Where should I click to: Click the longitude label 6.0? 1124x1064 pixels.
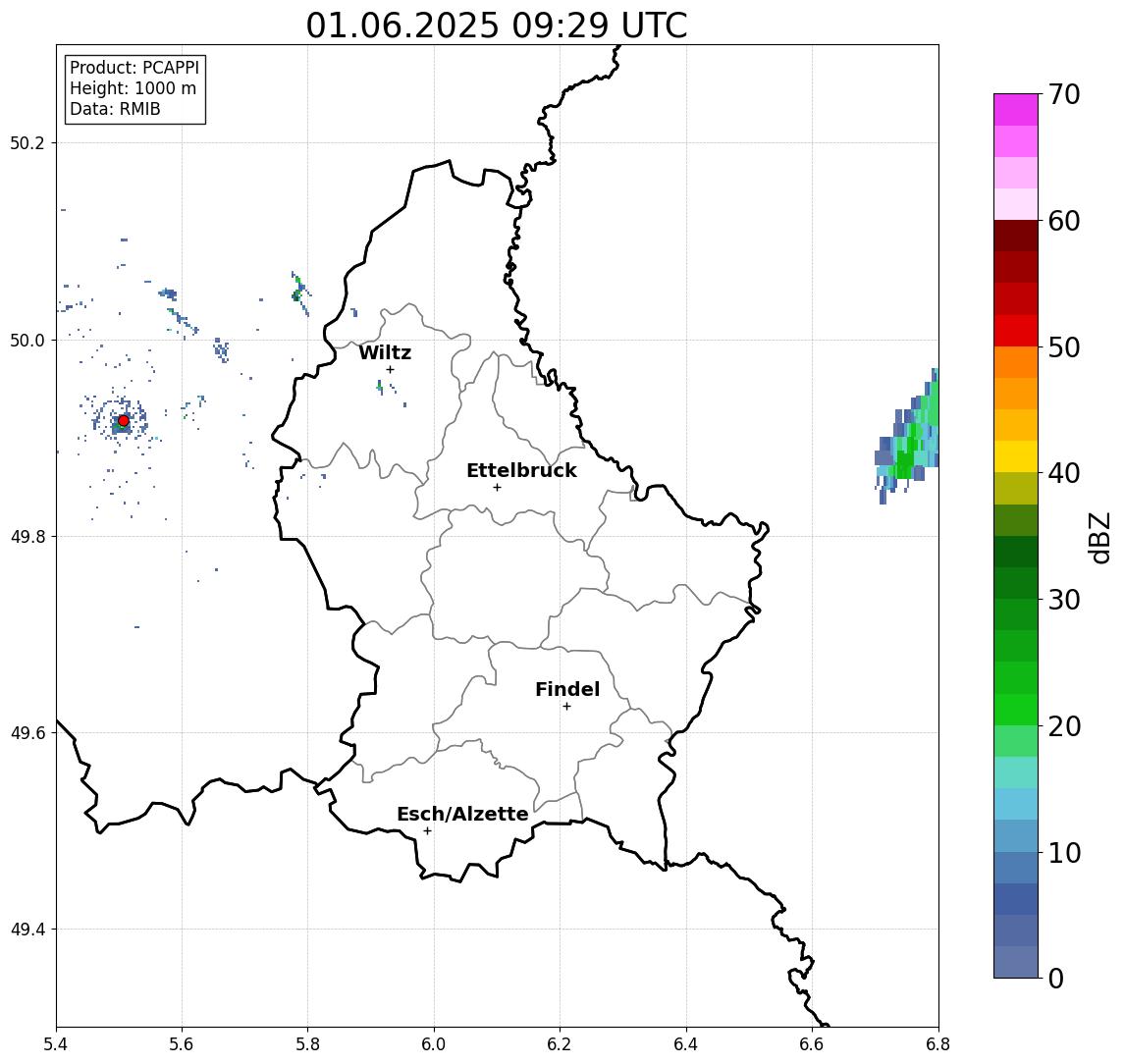point(434,1044)
